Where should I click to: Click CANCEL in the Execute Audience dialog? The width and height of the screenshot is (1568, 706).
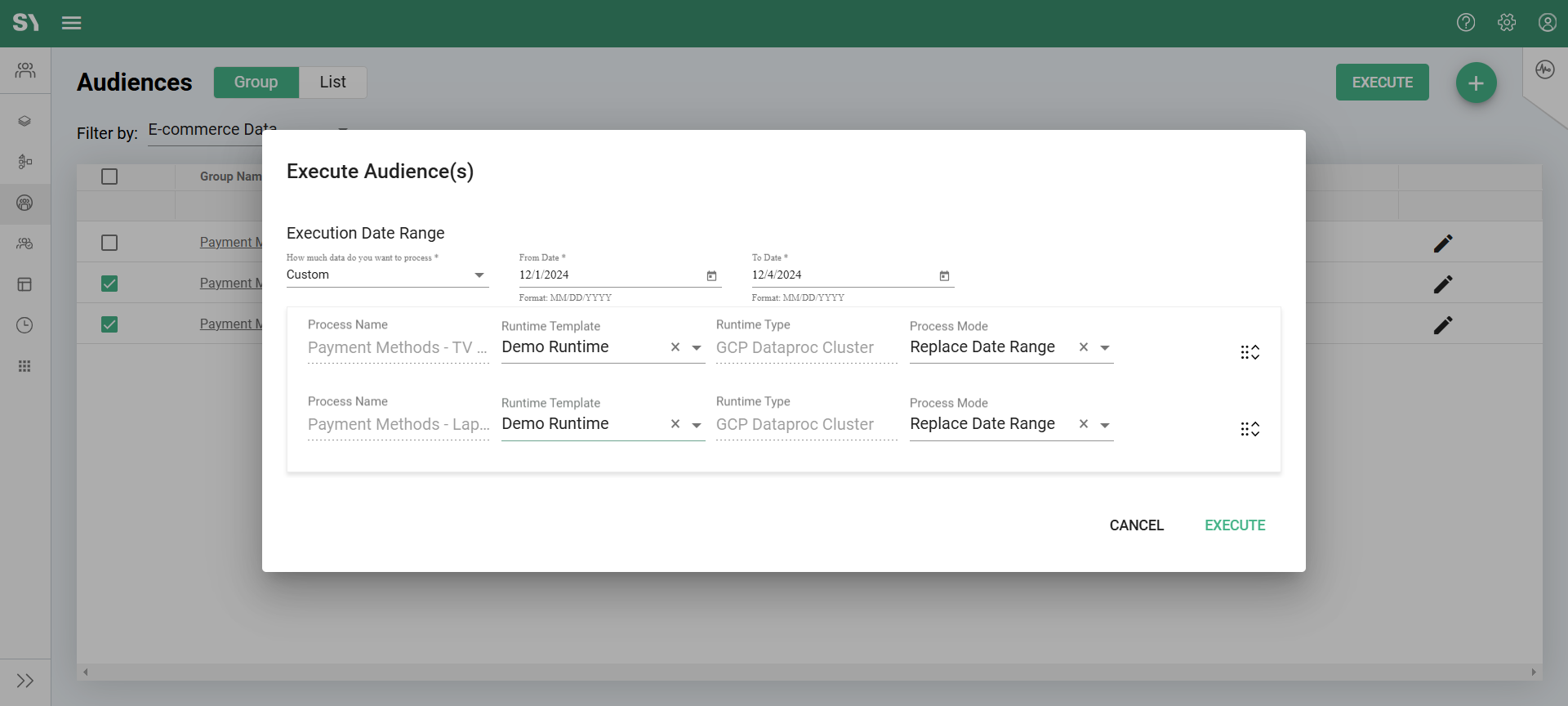(x=1136, y=525)
